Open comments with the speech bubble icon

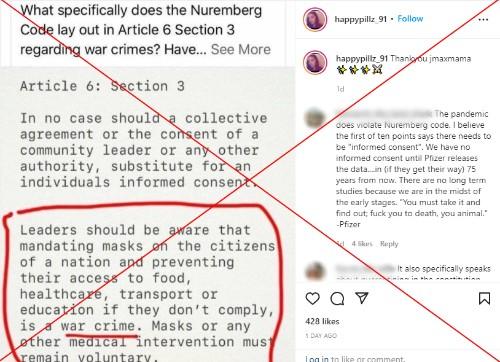tap(337, 299)
